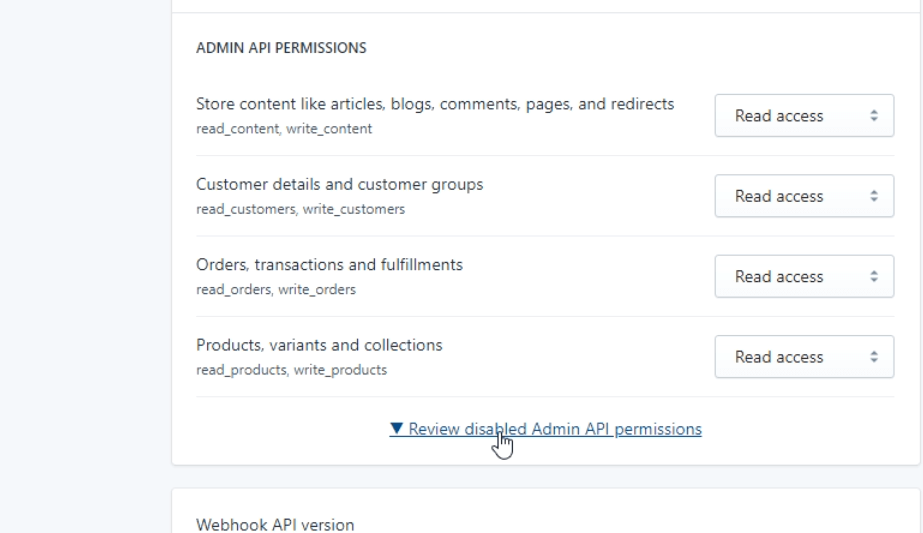This screenshot has height=533, width=923.
Task: Open the Orders, transactions access dropdown
Action: tap(804, 276)
